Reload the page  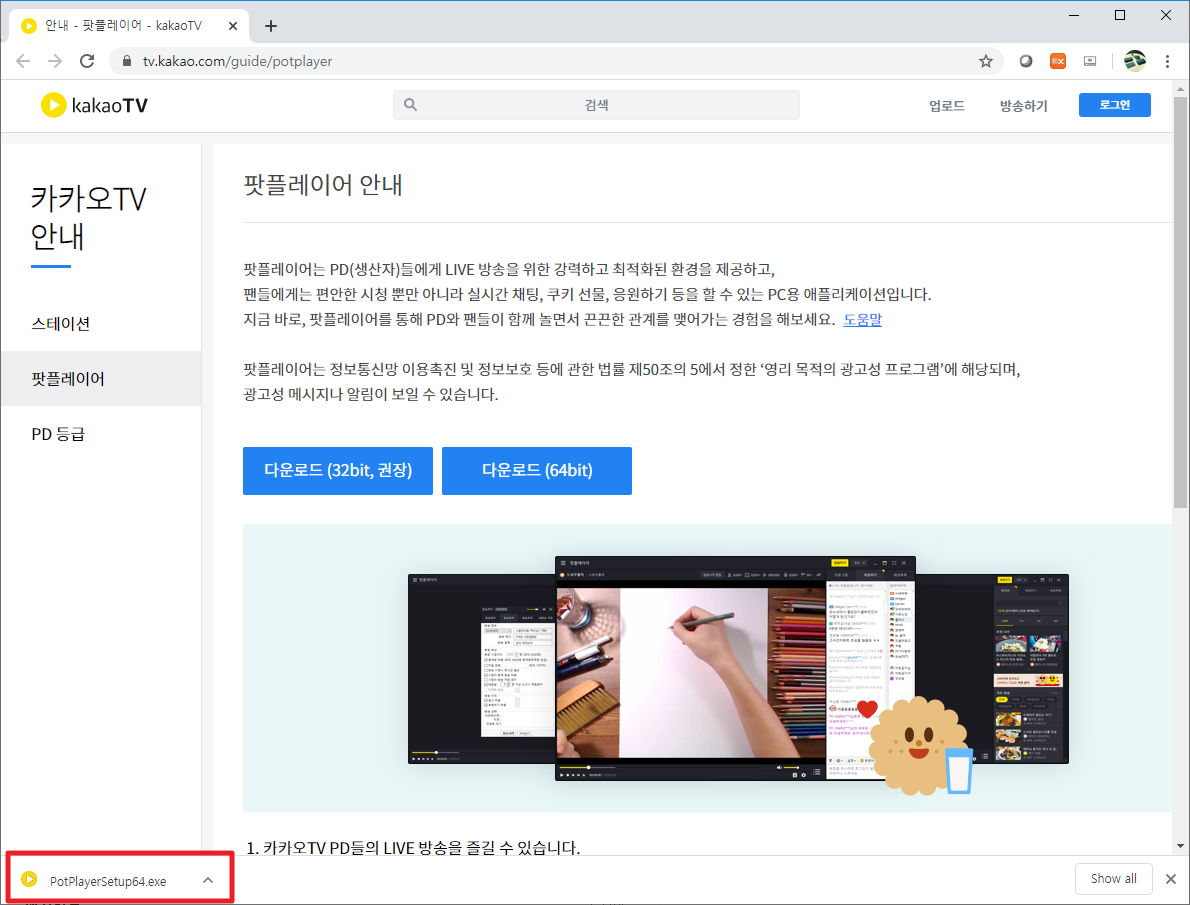(x=87, y=61)
